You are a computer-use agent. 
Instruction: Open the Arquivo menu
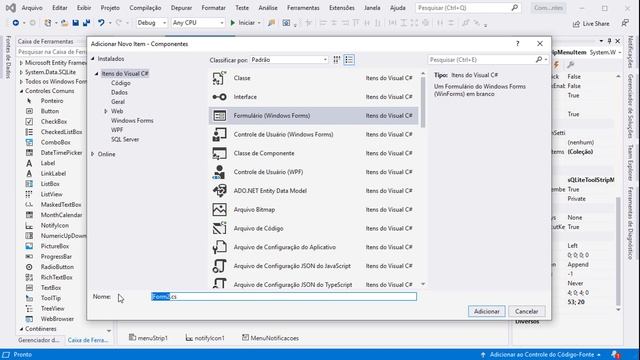coord(32,8)
